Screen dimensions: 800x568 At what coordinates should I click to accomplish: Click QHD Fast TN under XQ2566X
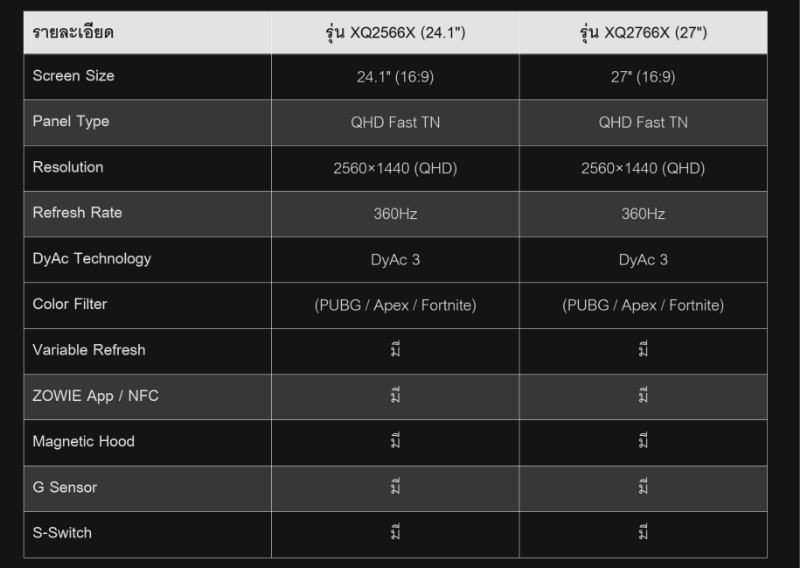395,122
